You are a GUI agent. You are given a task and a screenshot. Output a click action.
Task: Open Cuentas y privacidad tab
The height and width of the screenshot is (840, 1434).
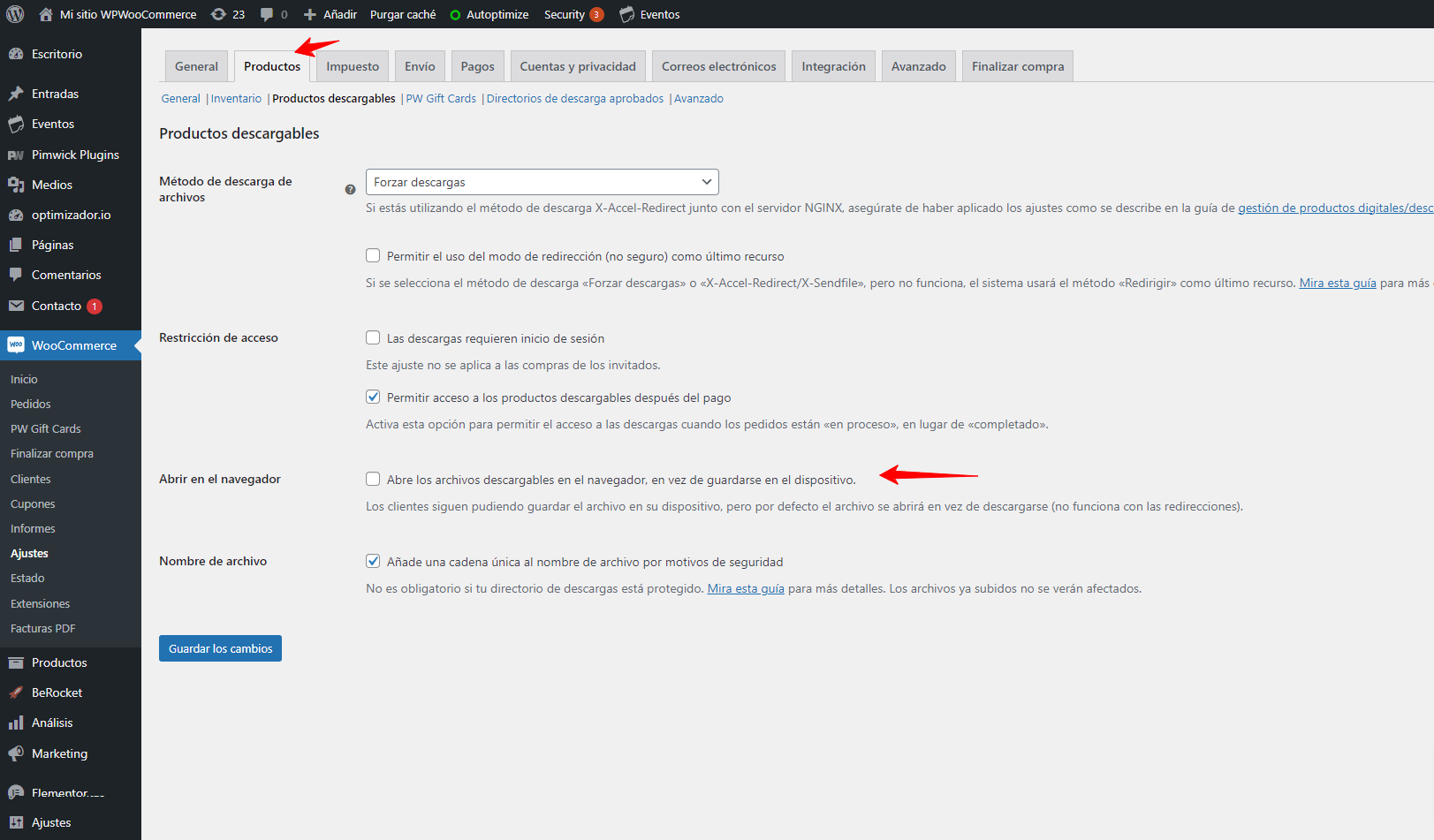[x=578, y=66]
